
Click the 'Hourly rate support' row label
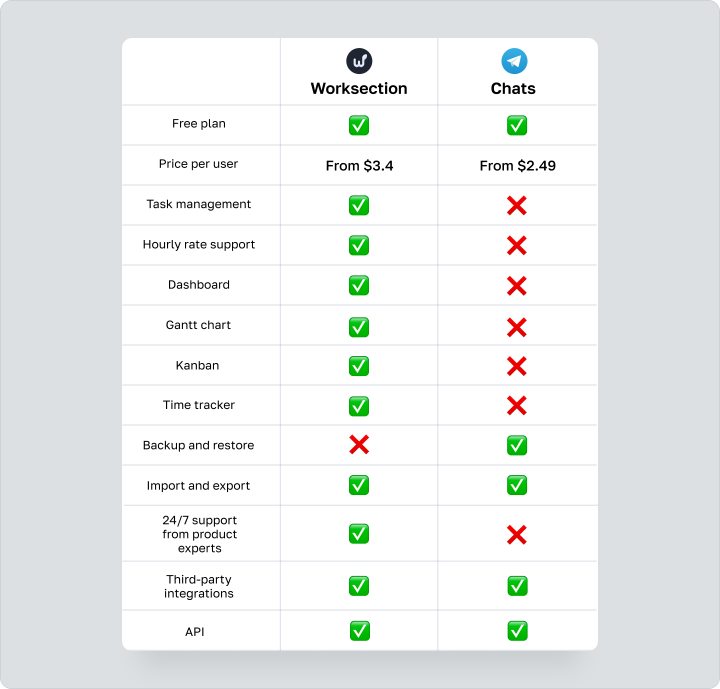[x=199, y=244]
